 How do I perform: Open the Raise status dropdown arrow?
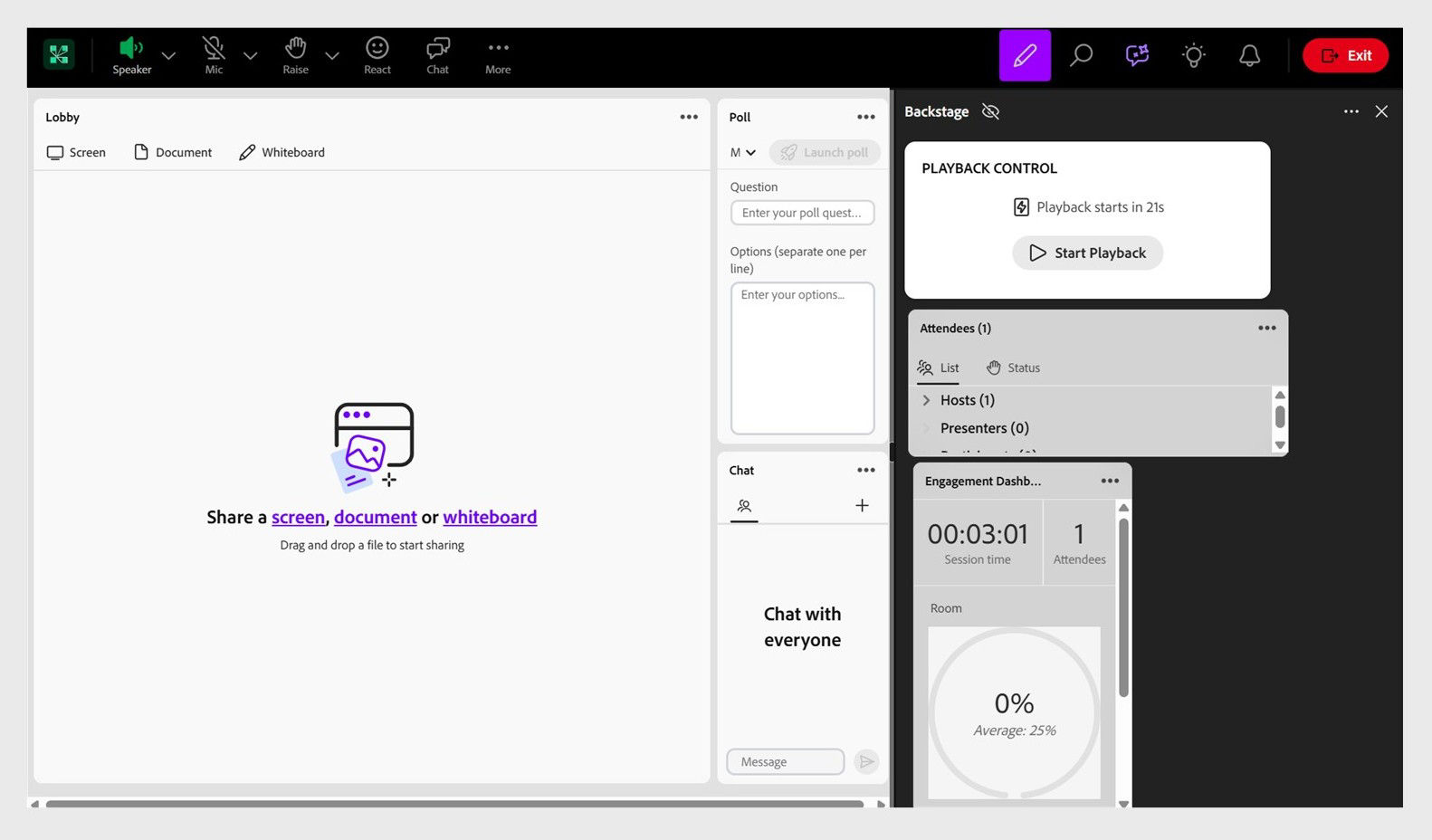pyautogui.click(x=332, y=56)
